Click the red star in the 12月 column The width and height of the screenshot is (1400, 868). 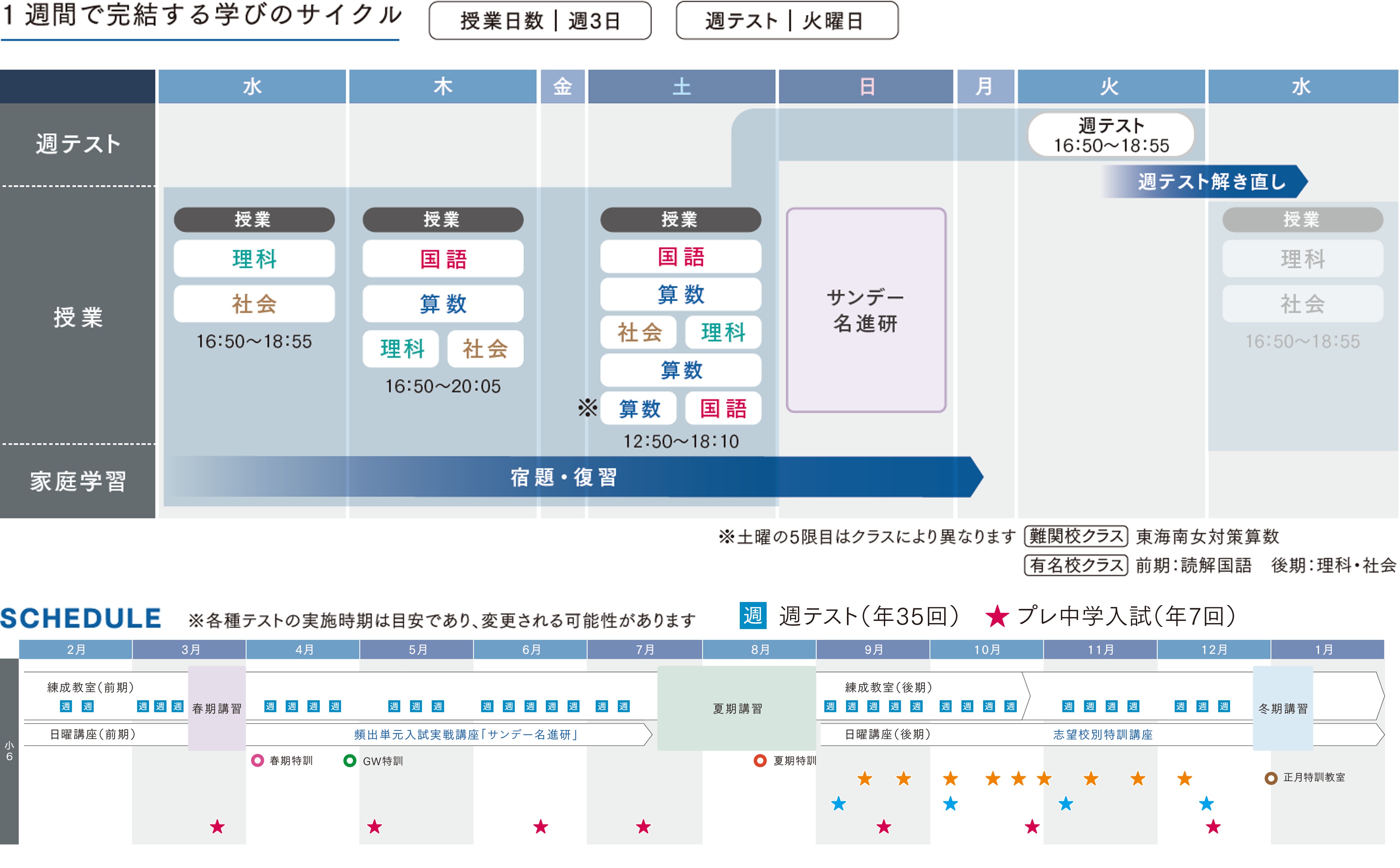pyautogui.click(x=1213, y=827)
